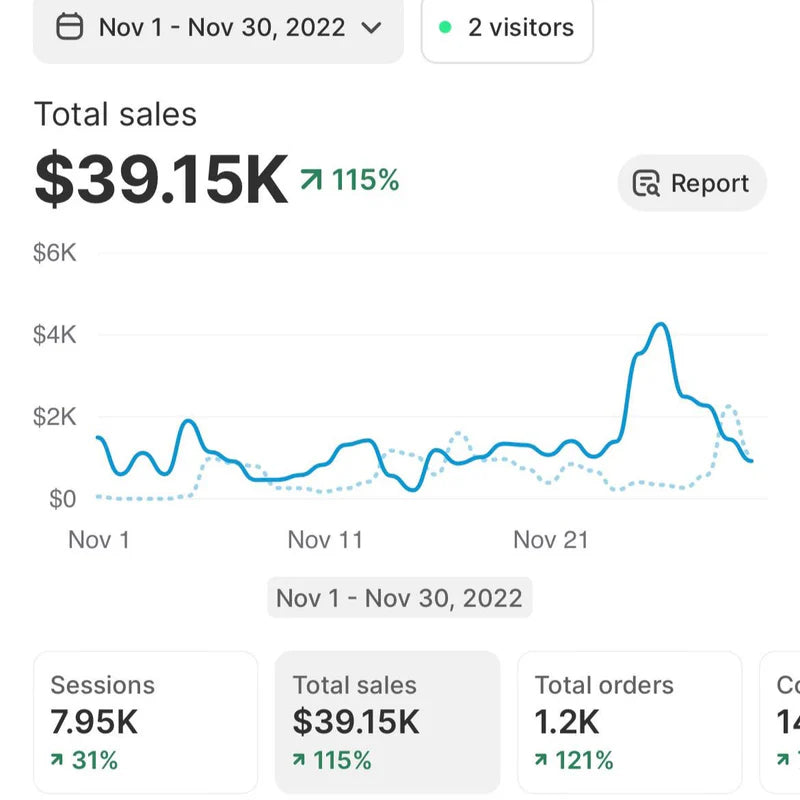This screenshot has width=800, height=800.
Task: Click the Report magnifier icon
Action: point(647,184)
